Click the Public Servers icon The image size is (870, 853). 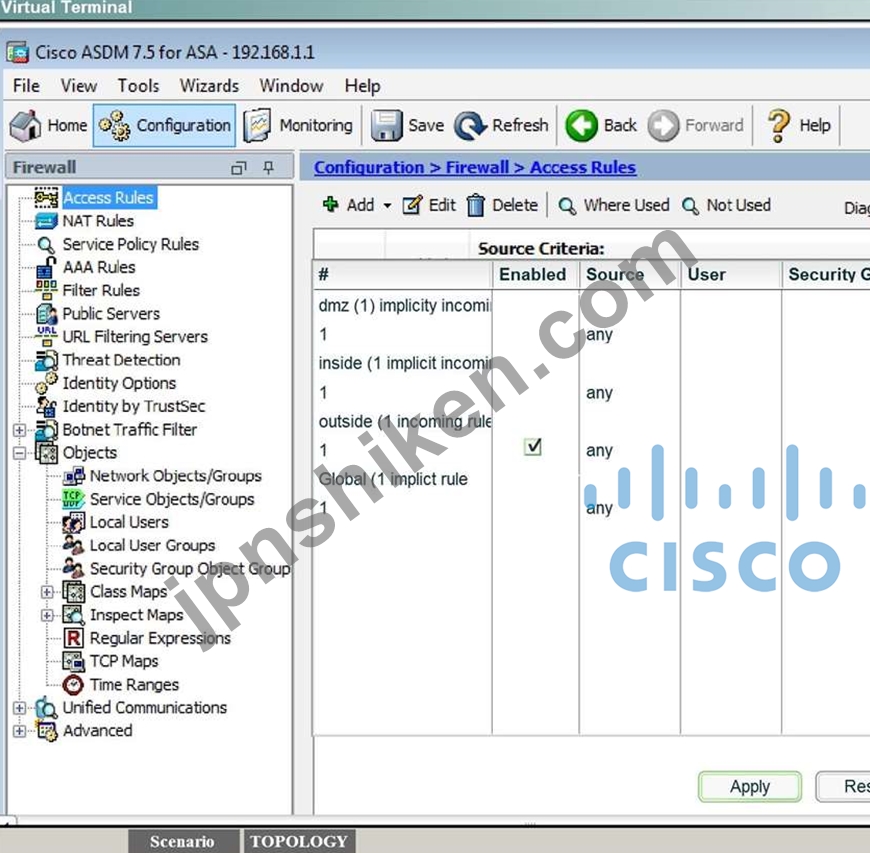[47, 314]
